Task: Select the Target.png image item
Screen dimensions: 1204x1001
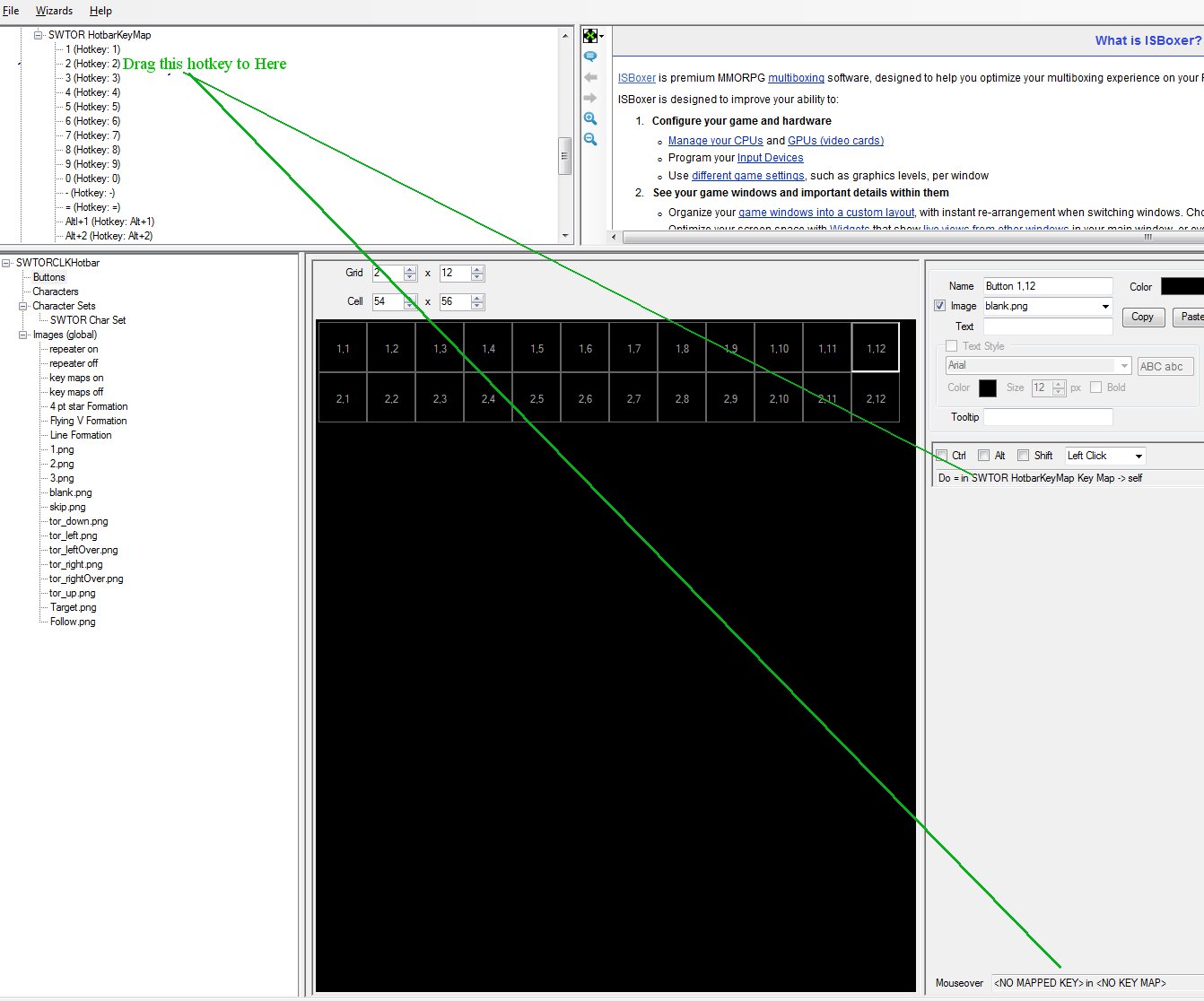Action: tap(74, 607)
